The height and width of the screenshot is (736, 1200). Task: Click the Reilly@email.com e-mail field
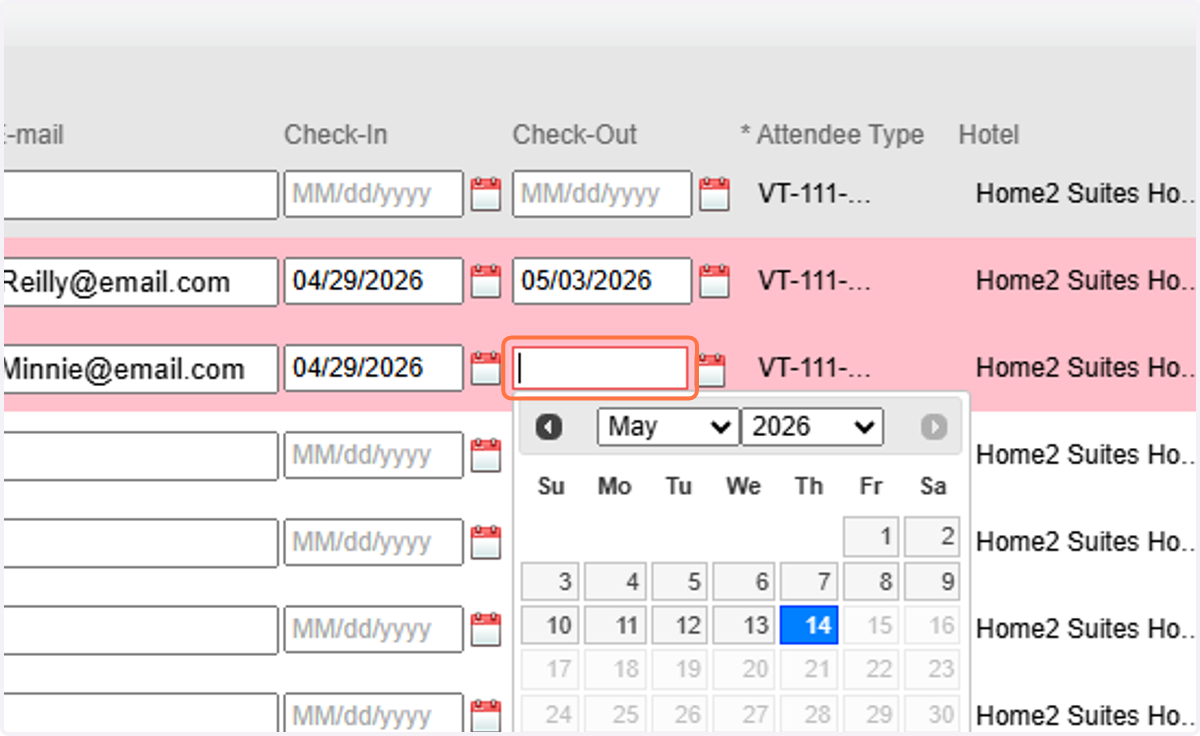click(x=140, y=282)
